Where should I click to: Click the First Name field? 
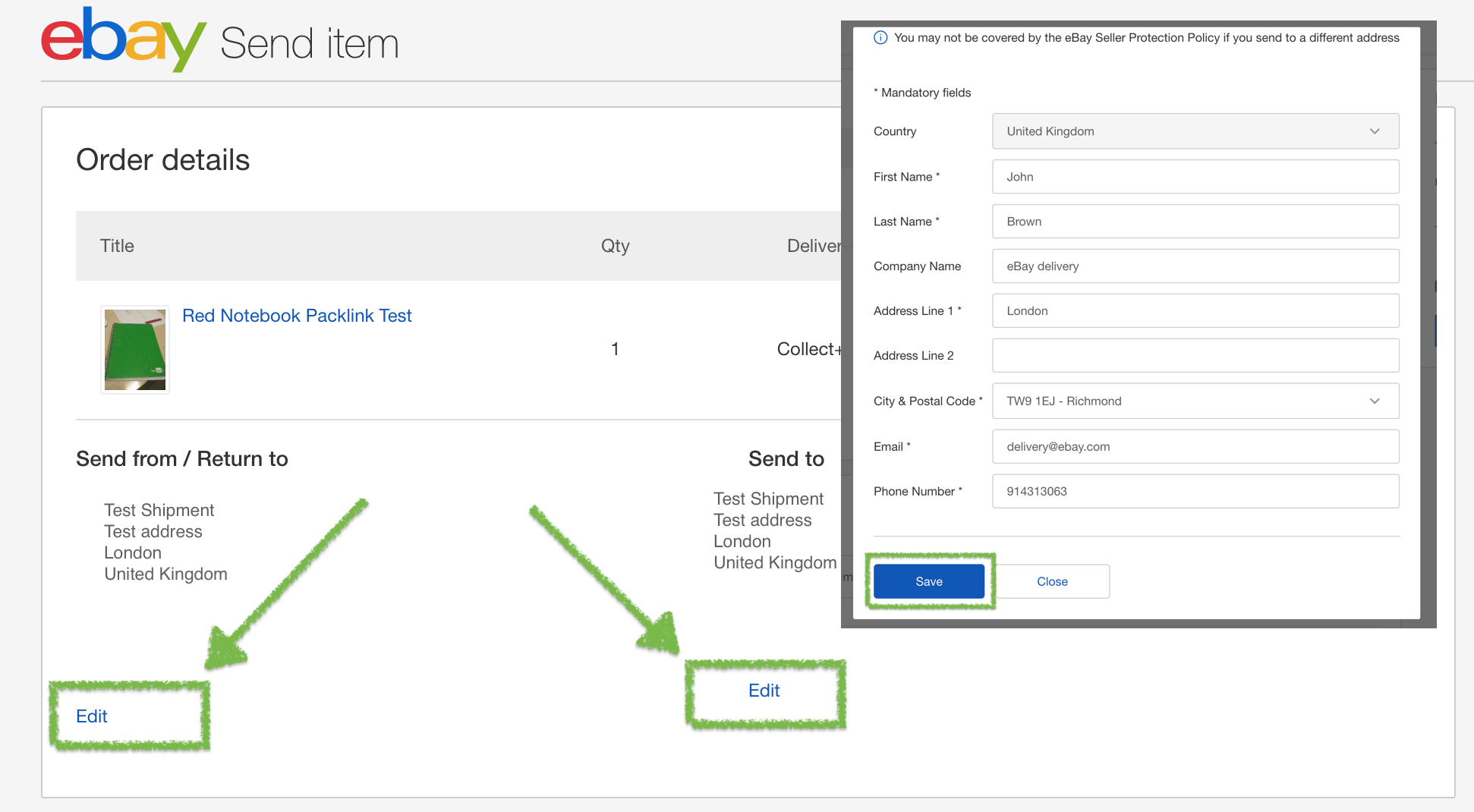(x=1195, y=177)
